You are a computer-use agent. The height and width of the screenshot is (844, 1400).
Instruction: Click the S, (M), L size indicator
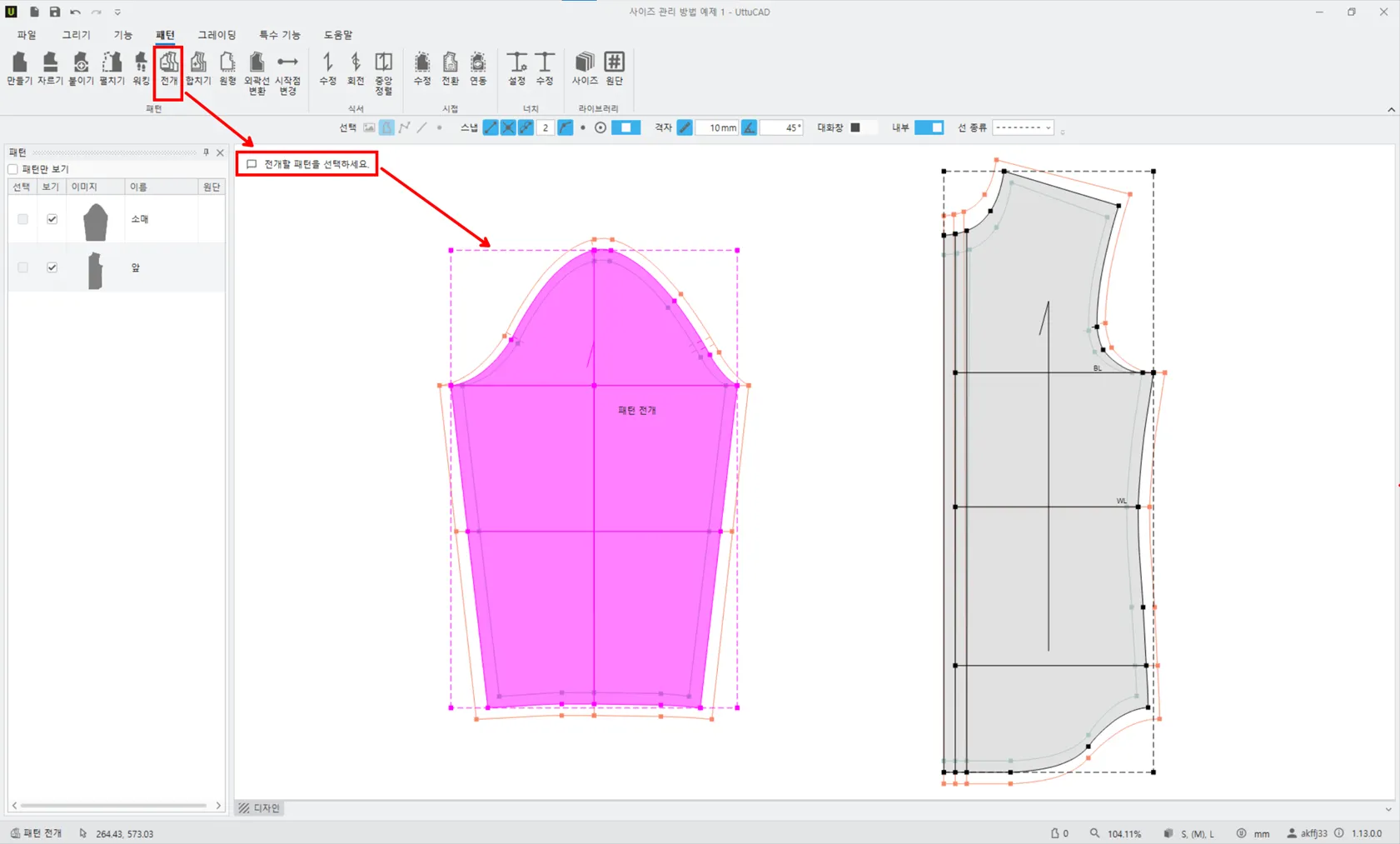click(1188, 833)
